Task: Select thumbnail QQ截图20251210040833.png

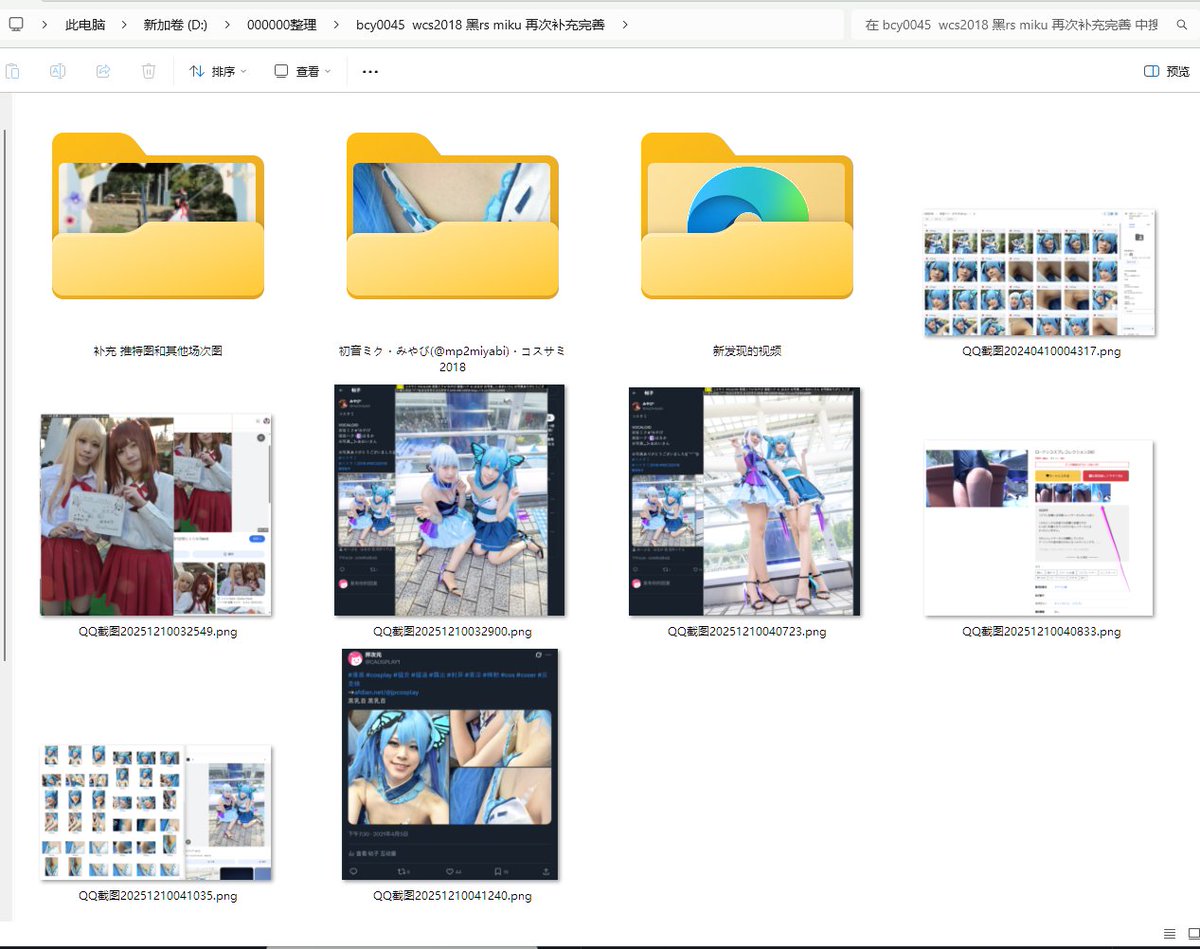Action: click(x=1039, y=527)
